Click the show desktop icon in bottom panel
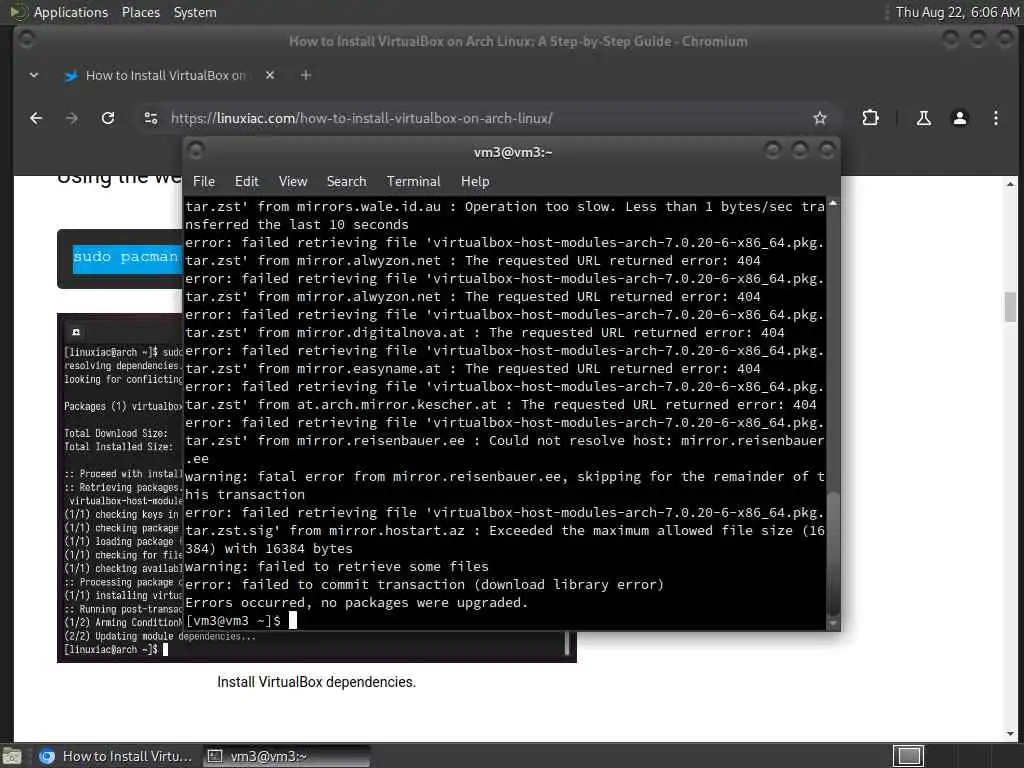The image size is (1024, 768). [12, 757]
